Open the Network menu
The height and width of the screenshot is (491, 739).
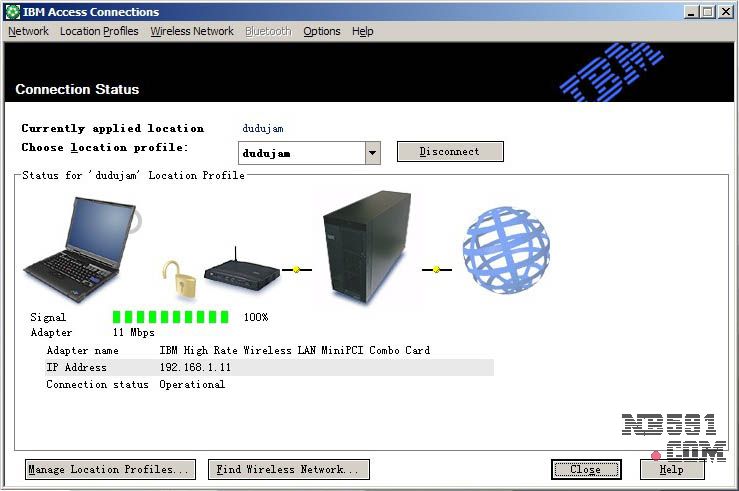(x=28, y=31)
